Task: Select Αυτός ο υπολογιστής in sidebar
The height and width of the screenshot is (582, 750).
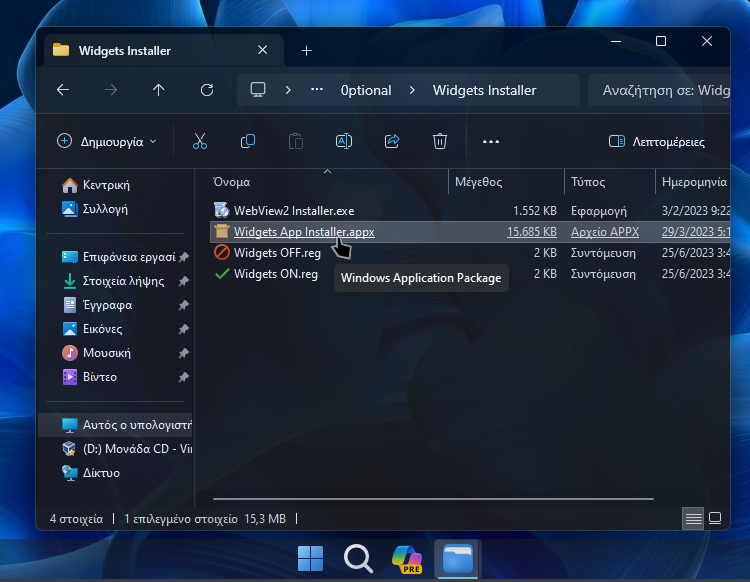Action: tap(115, 425)
